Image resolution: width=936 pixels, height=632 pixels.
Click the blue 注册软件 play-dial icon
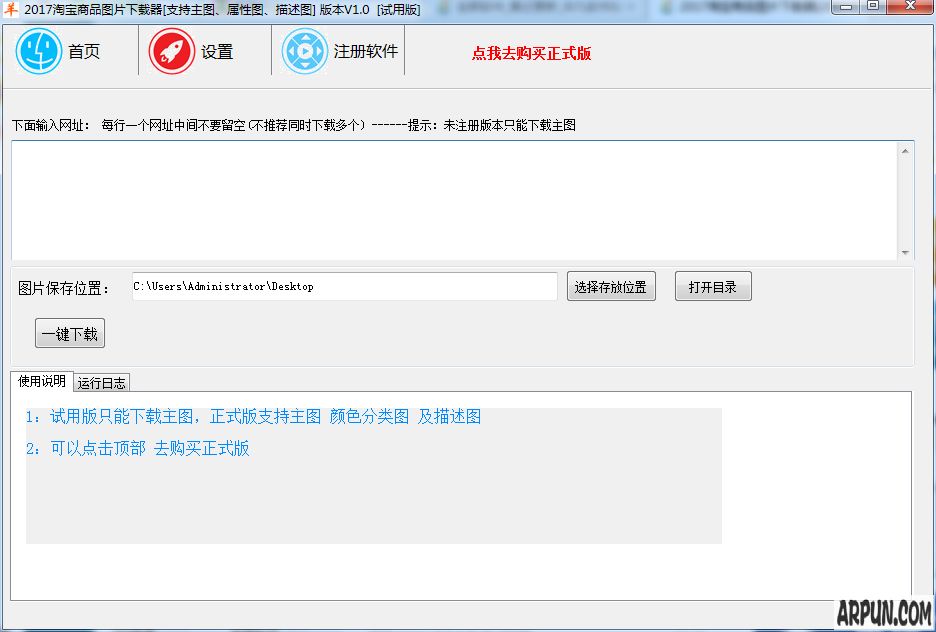[x=305, y=51]
